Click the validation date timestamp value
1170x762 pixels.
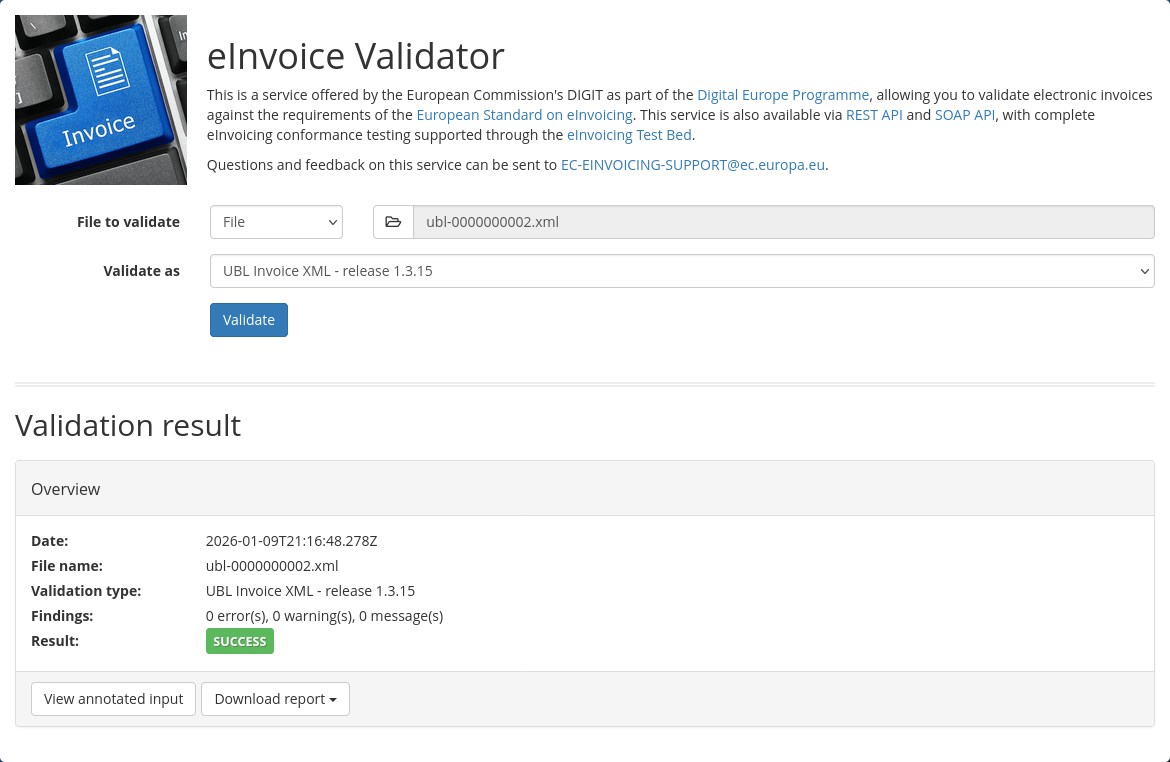(x=291, y=541)
